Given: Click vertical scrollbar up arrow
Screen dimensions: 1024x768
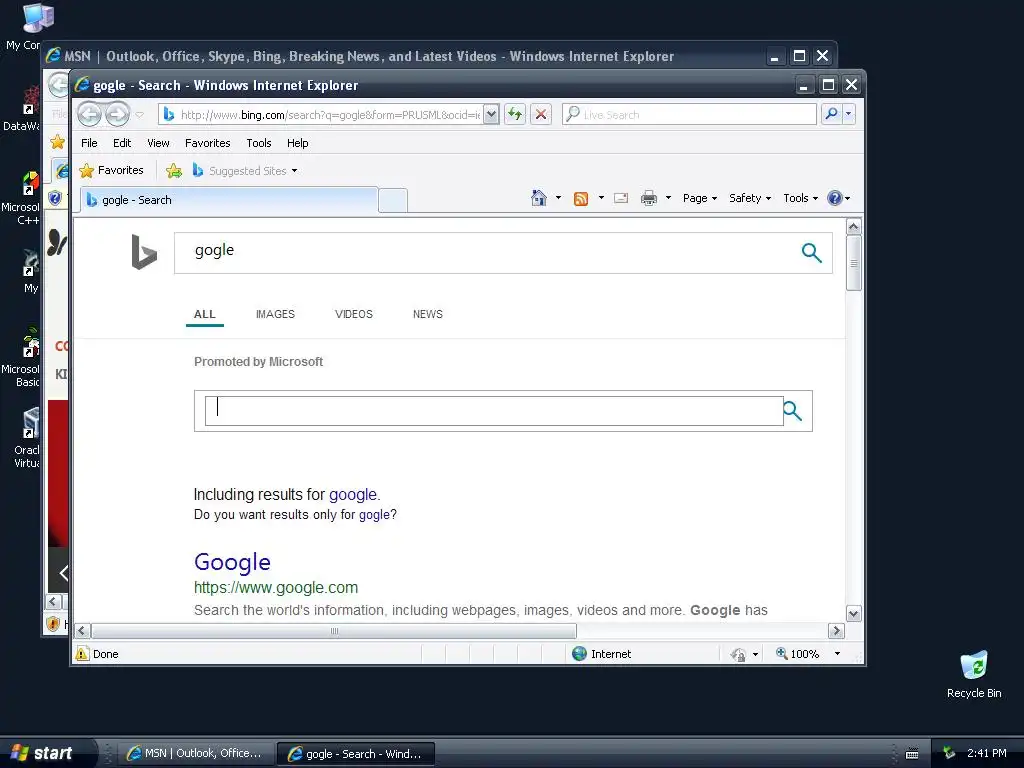Looking at the screenshot, I should pyautogui.click(x=854, y=227).
